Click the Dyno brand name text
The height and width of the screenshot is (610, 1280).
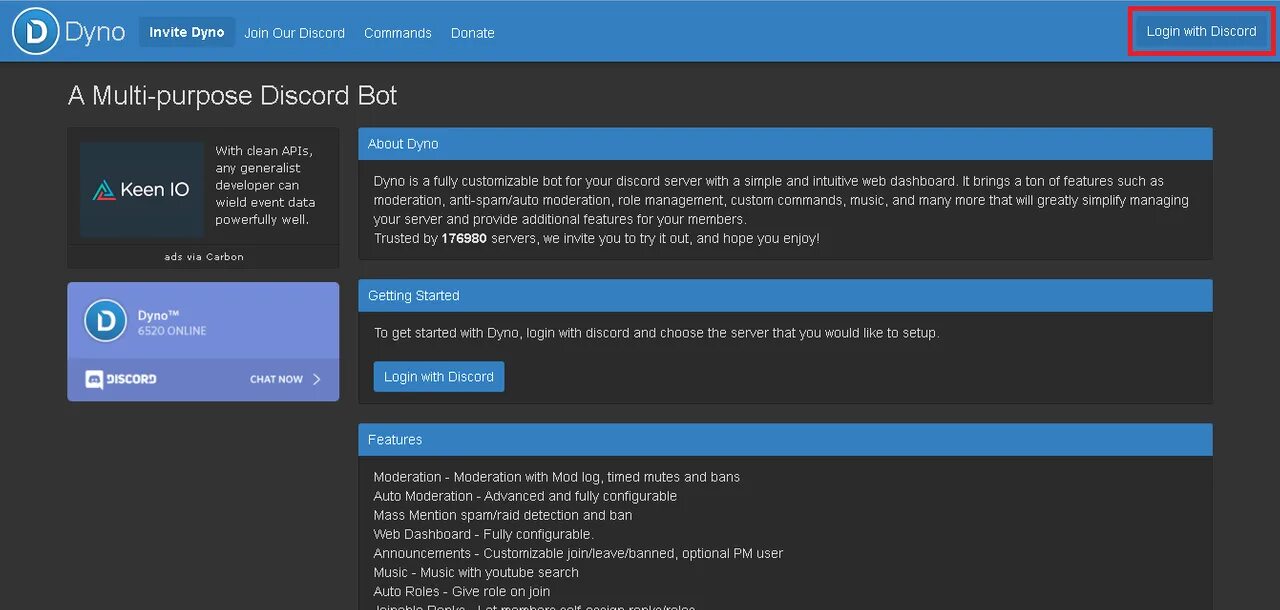[x=95, y=32]
